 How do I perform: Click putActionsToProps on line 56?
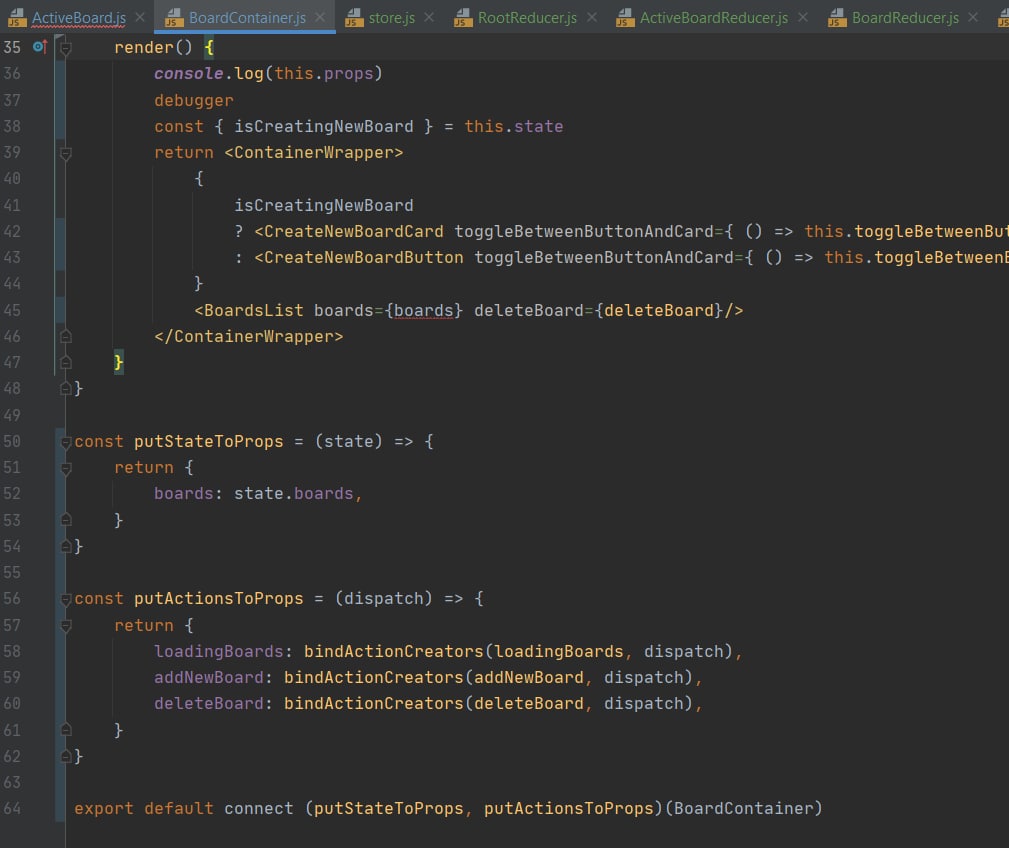[x=219, y=599]
